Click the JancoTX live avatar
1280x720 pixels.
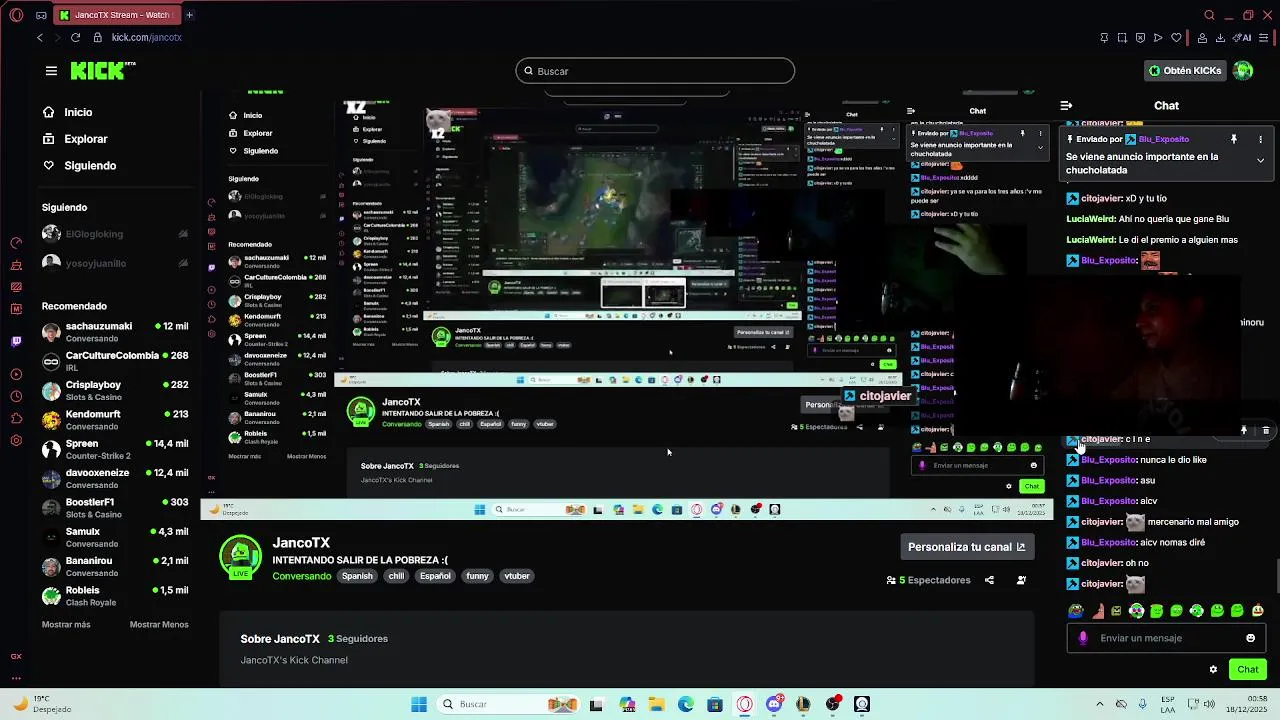tap(240, 556)
